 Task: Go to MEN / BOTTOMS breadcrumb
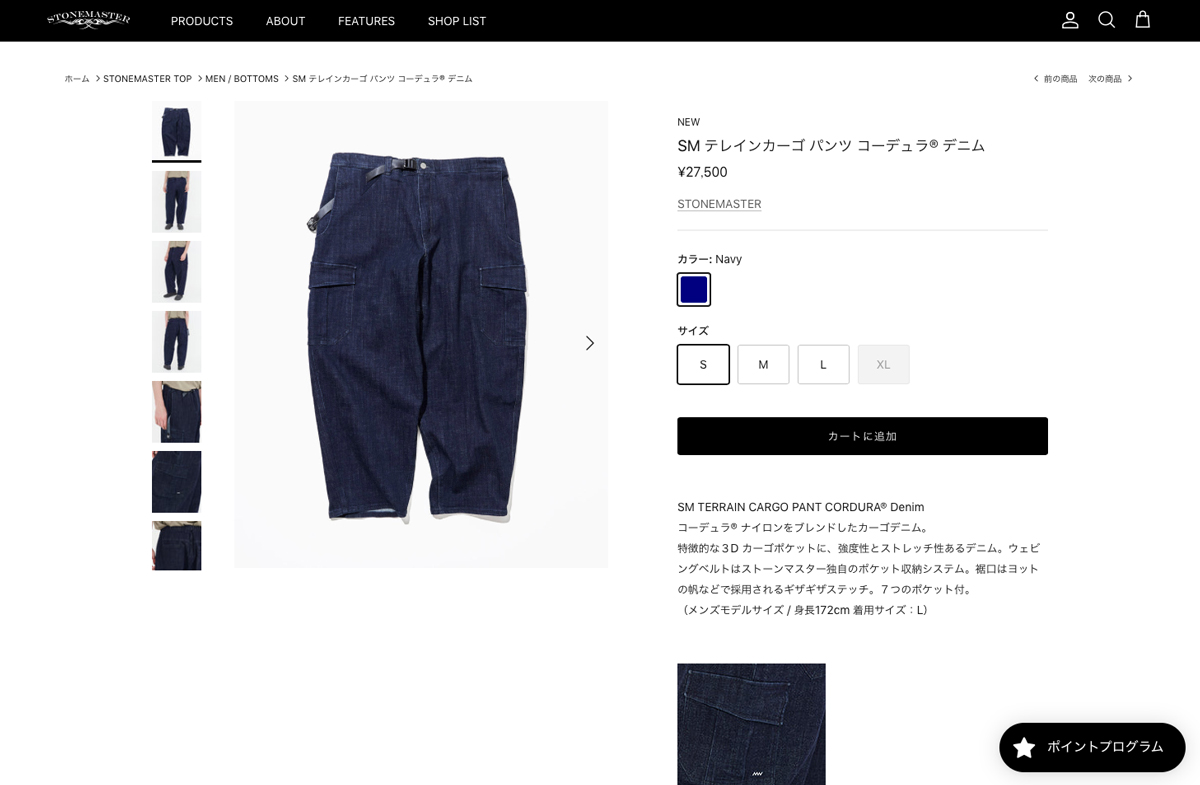(242, 79)
